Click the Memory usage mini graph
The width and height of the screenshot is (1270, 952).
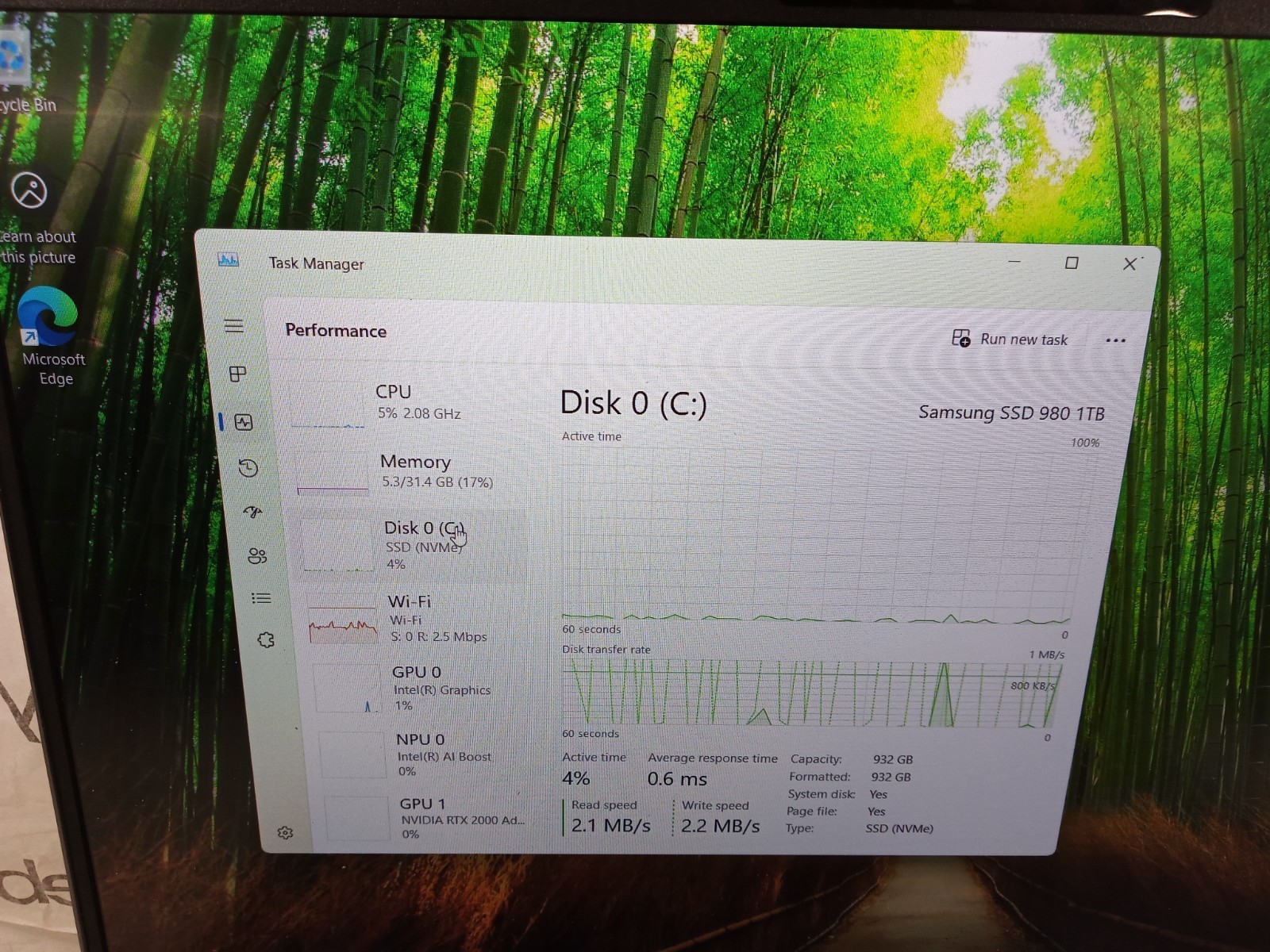(x=333, y=473)
